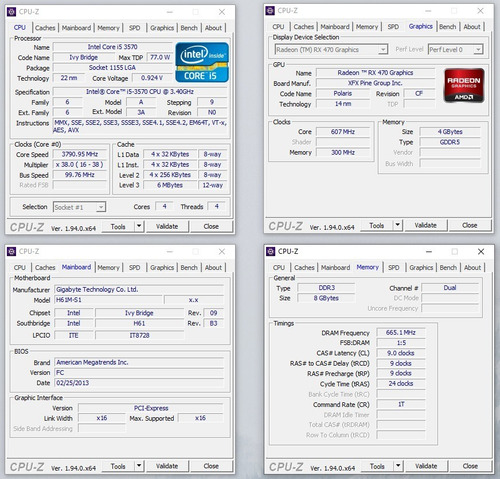The image size is (500, 479).
Task: Expand Tools arrow in CPU tab window
Action: 139,226
